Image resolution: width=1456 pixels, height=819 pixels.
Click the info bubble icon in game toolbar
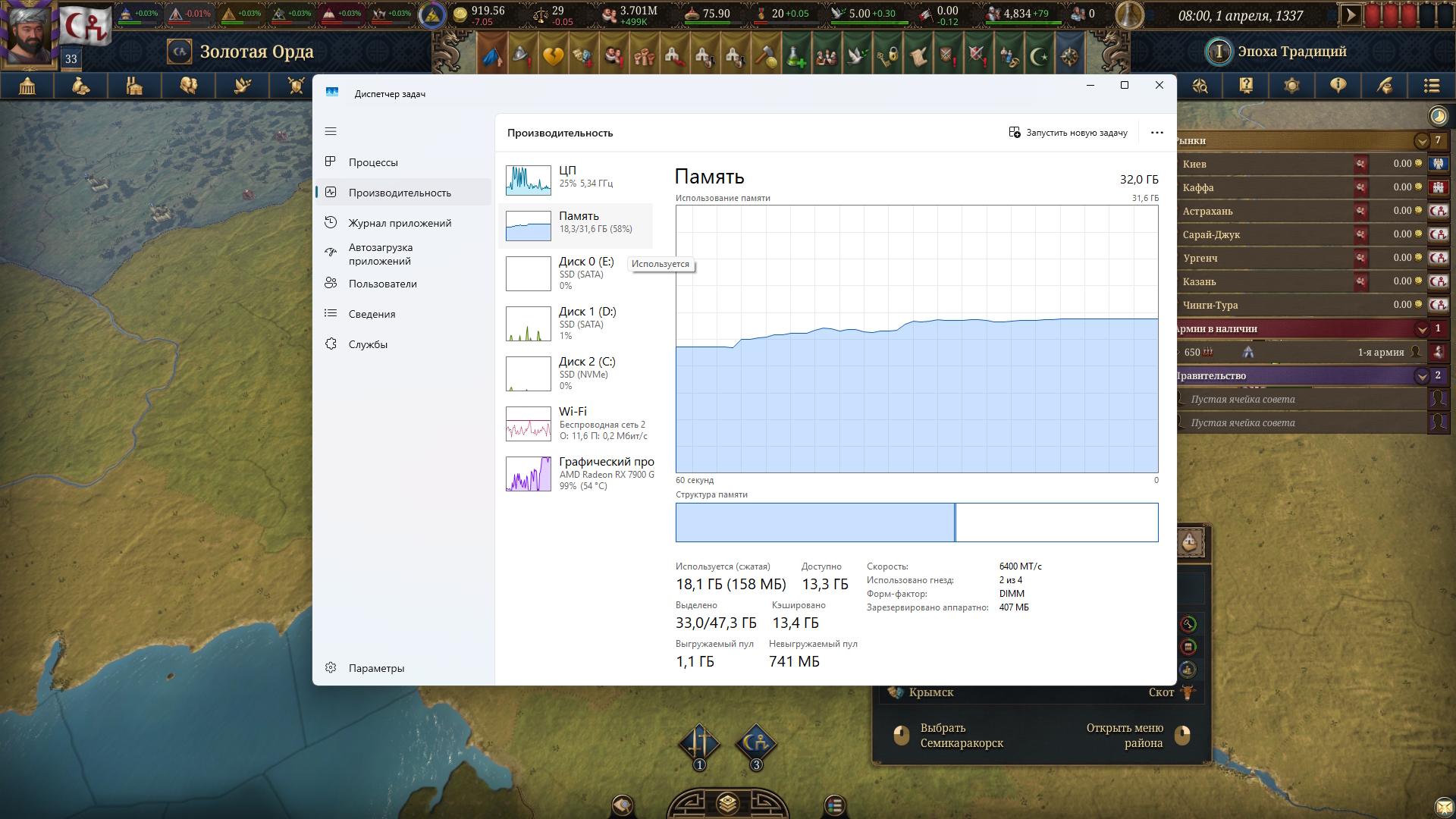1338,86
